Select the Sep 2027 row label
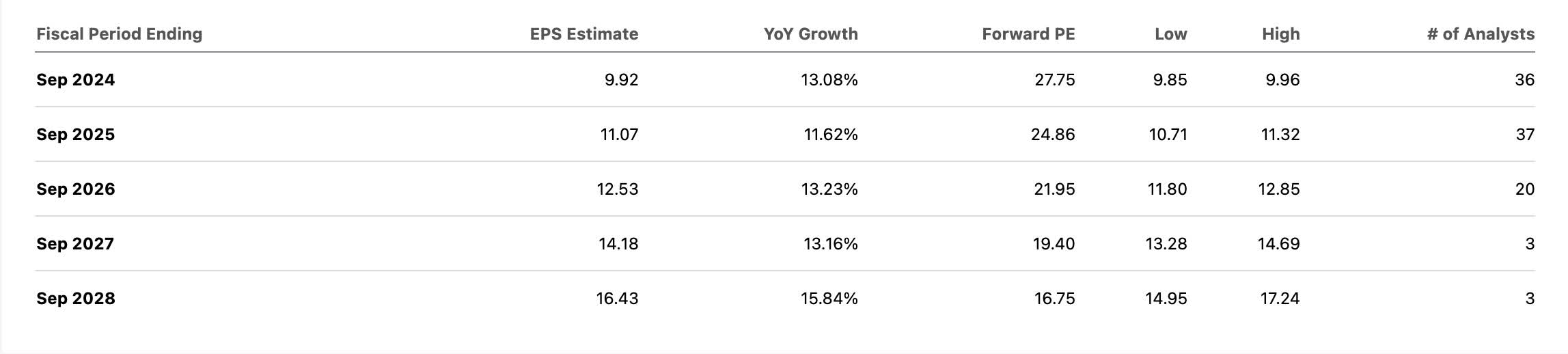 coord(75,244)
